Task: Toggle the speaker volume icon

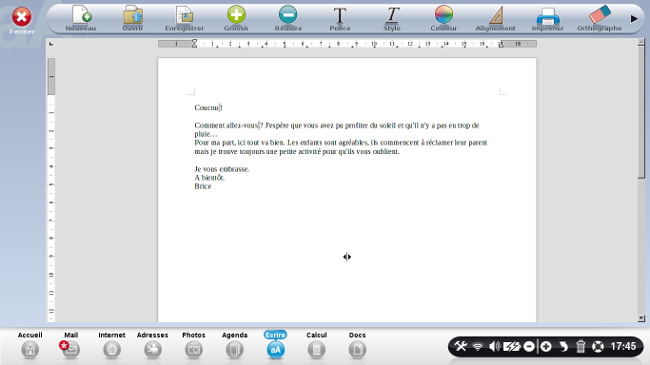Action: click(x=494, y=346)
